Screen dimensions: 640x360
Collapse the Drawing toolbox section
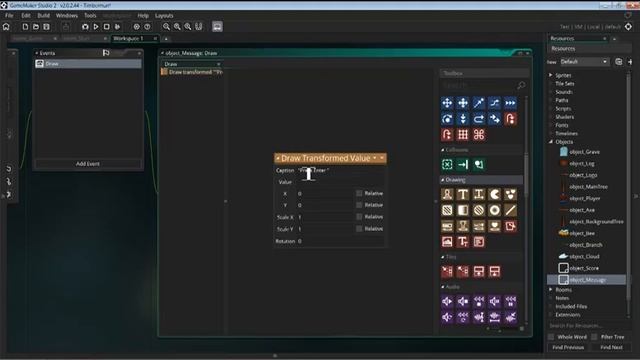[x=442, y=180]
